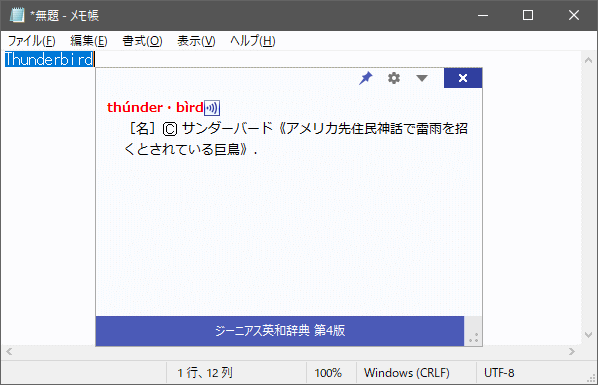Play pronunciation audio for thunderbird
The height and width of the screenshot is (385, 598).
pos(212,108)
